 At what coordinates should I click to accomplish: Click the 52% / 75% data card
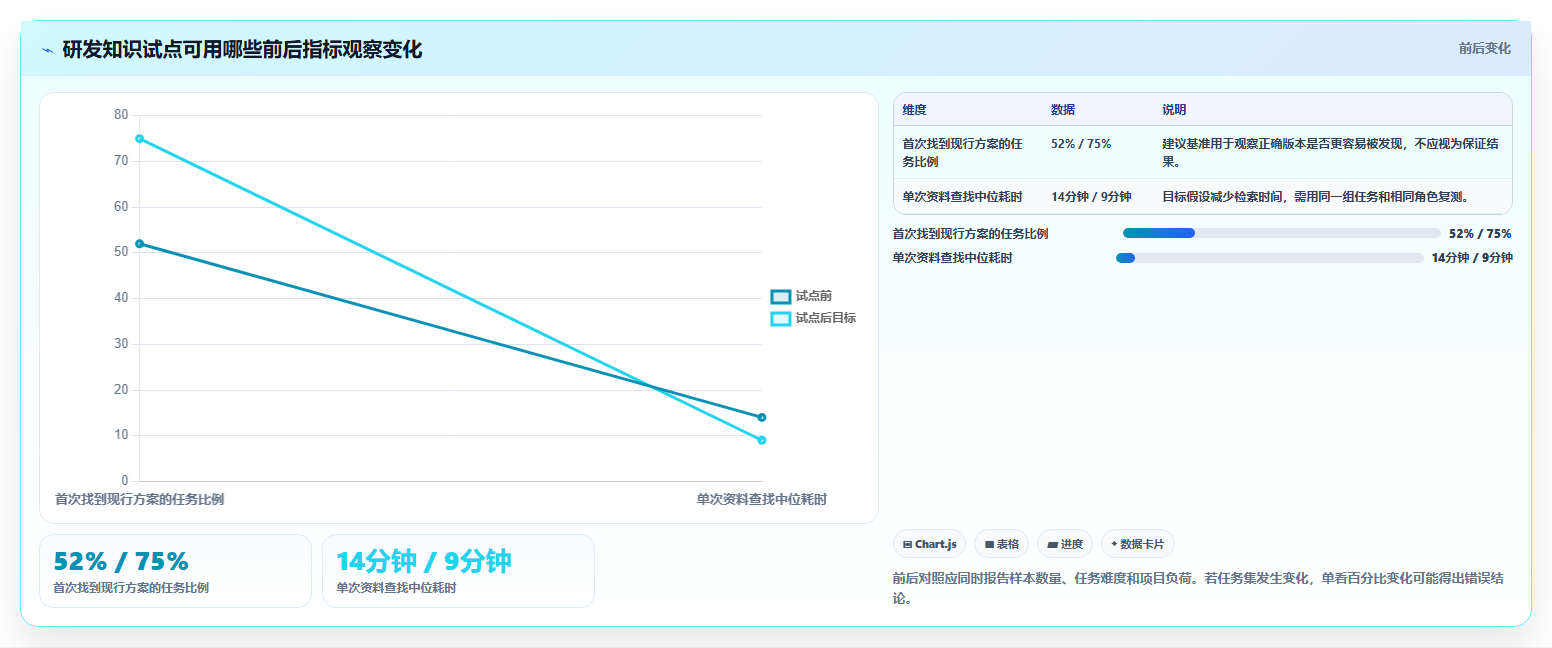pos(175,571)
